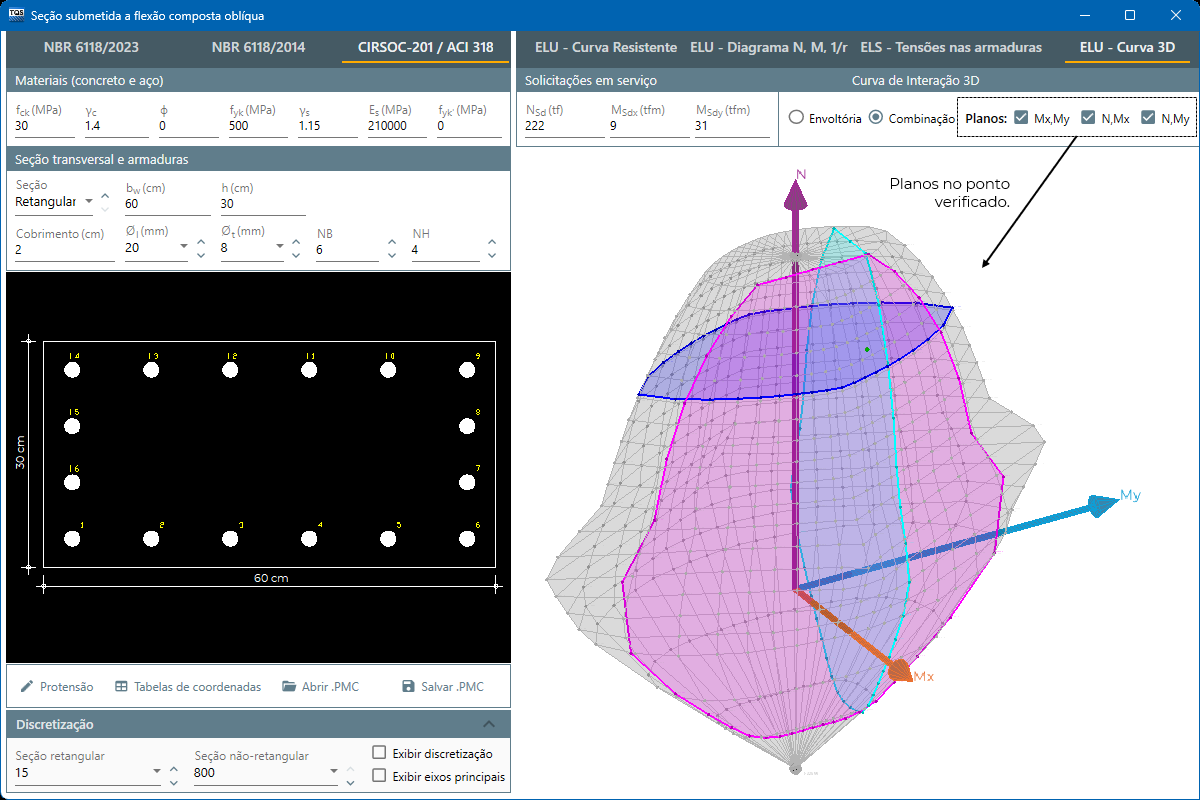This screenshot has height=800, width=1200.
Task: Collapse the Discretização panel
Action: pyautogui.click(x=489, y=724)
